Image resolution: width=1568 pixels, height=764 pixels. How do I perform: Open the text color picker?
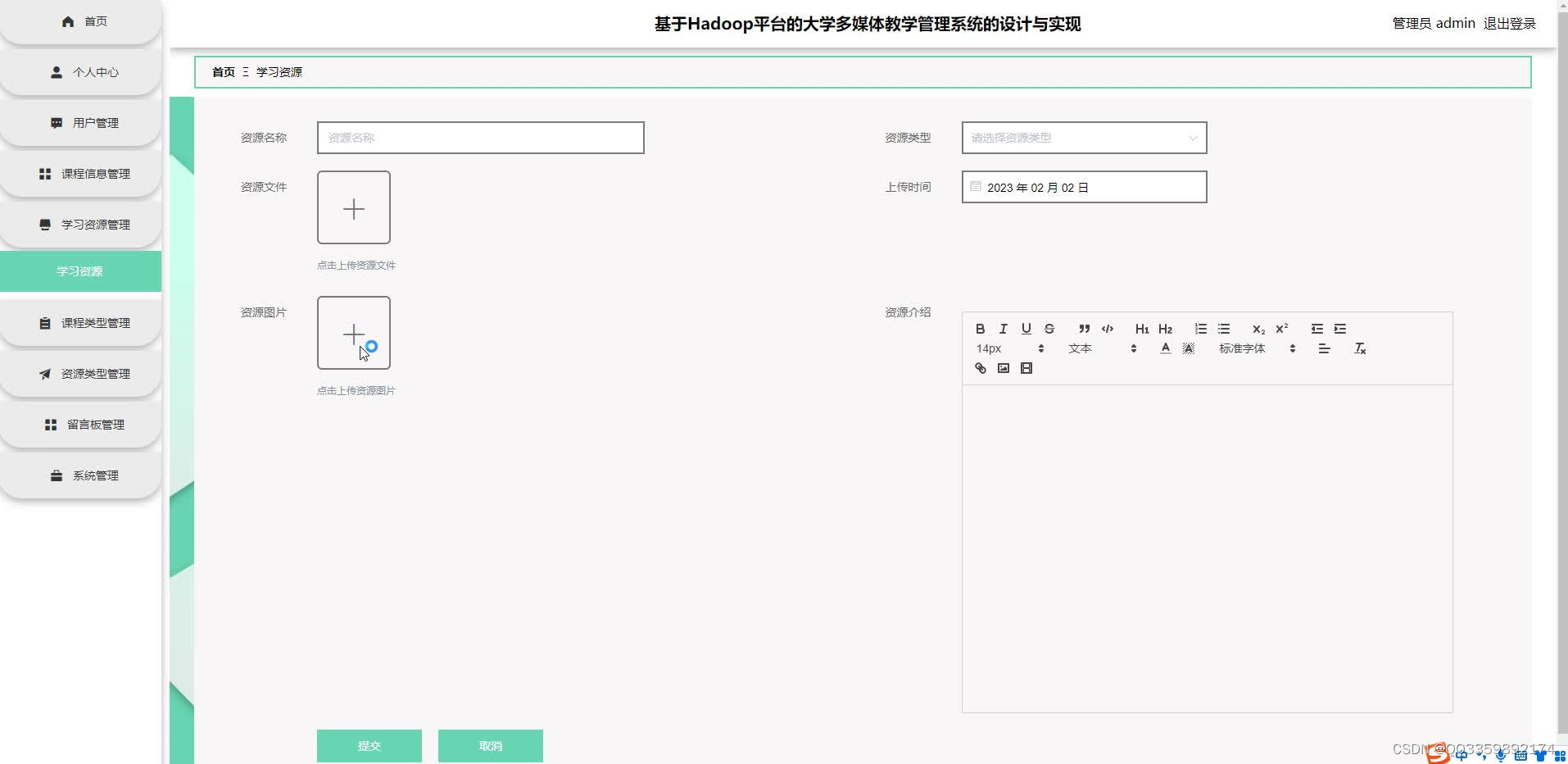click(1165, 348)
